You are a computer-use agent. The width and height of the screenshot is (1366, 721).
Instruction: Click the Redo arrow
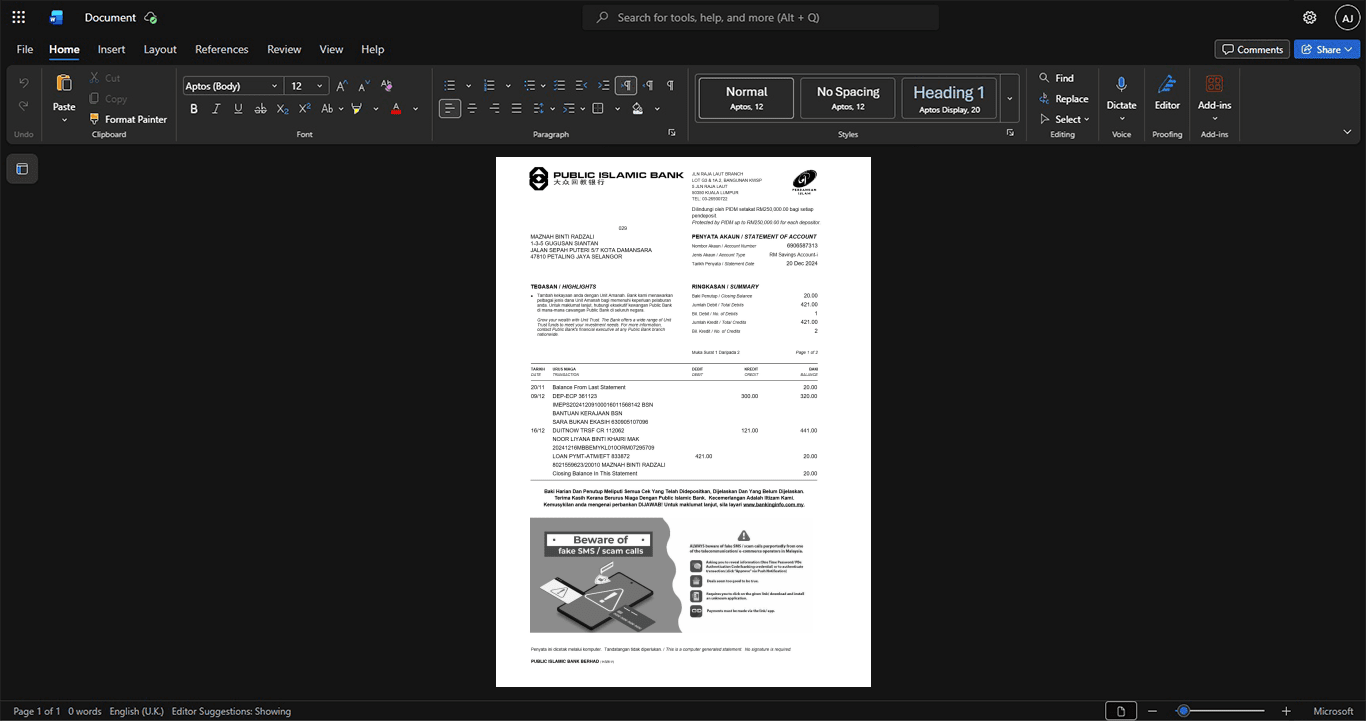23,106
